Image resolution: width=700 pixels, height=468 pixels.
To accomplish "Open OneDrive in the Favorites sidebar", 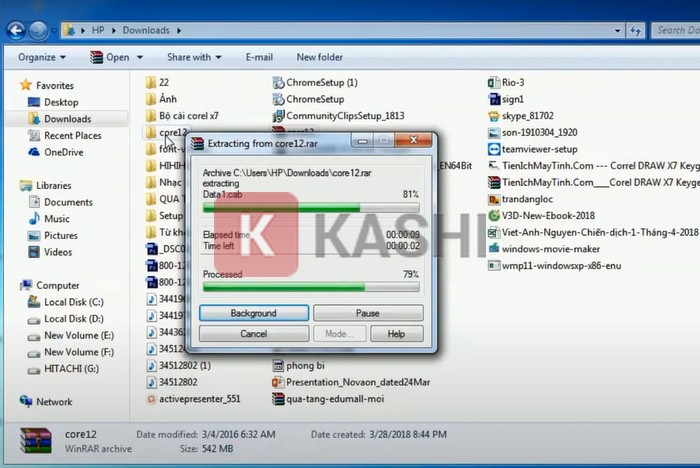I will [63, 152].
